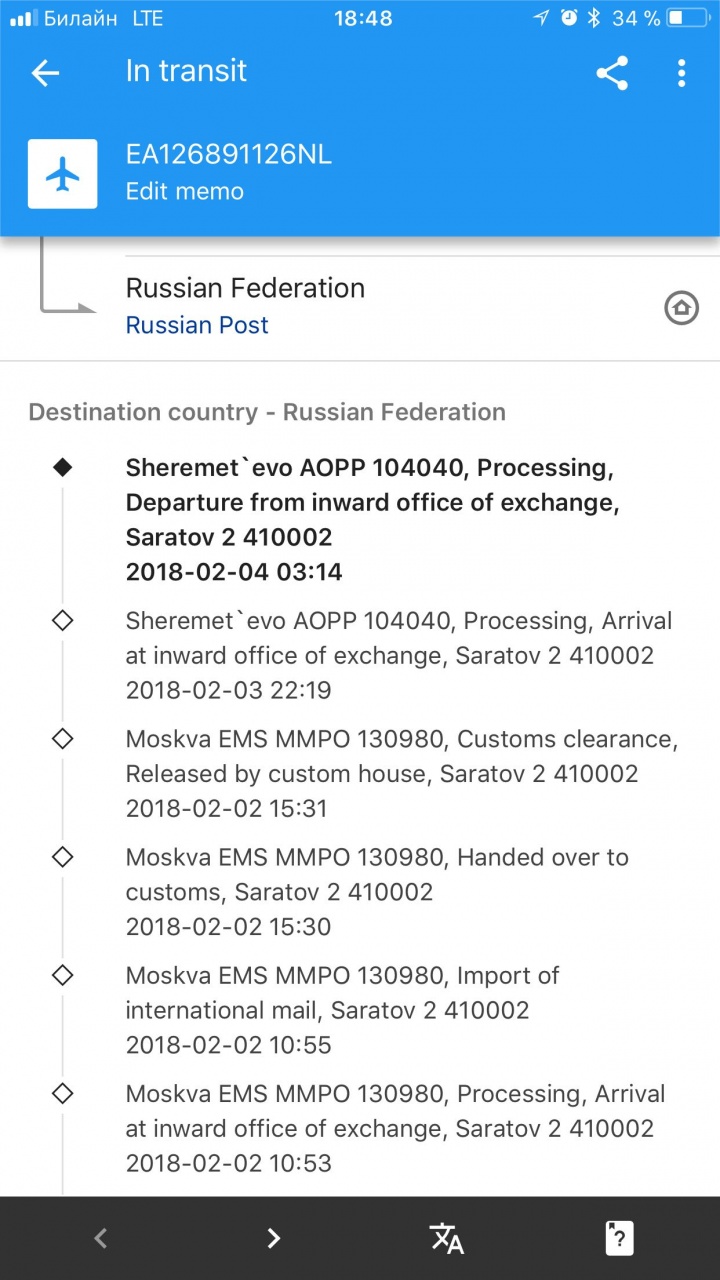Screen dimensions: 720x1280
Task: Select the Released by custom house entry
Action: click(x=400, y=774)
